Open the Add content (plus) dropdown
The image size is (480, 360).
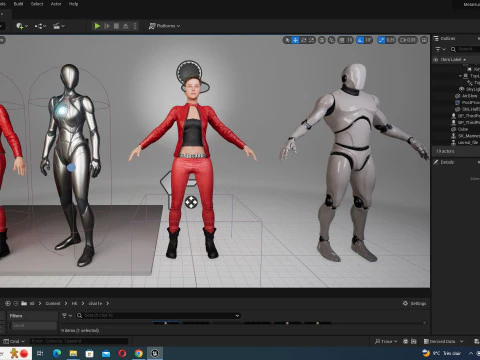22,26
